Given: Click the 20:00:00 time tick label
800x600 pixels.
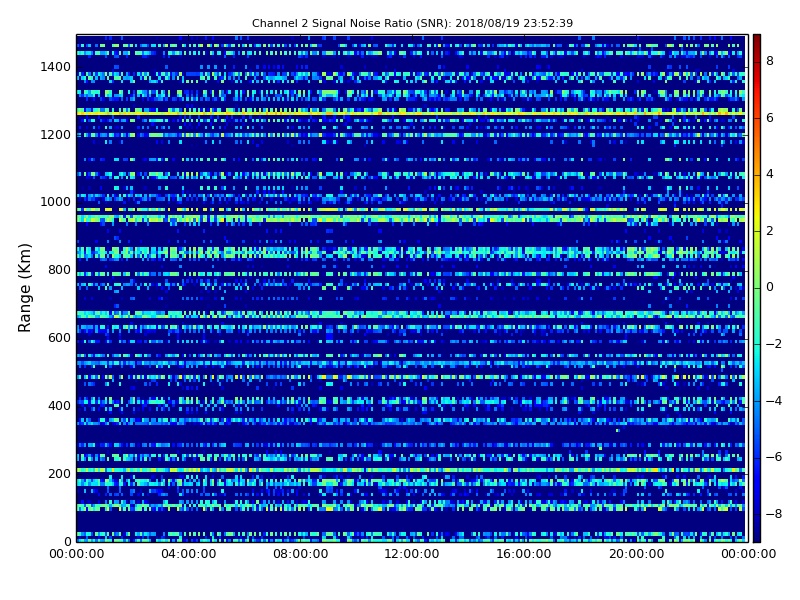Looking at the screenshot, I should (636, 554).
